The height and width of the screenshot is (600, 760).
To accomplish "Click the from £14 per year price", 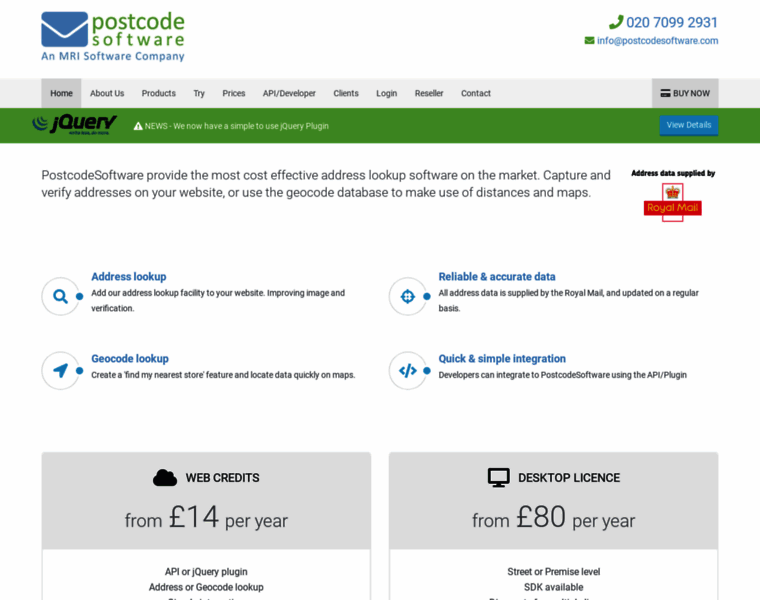I will pyautogui.click(x=206, y=517).
